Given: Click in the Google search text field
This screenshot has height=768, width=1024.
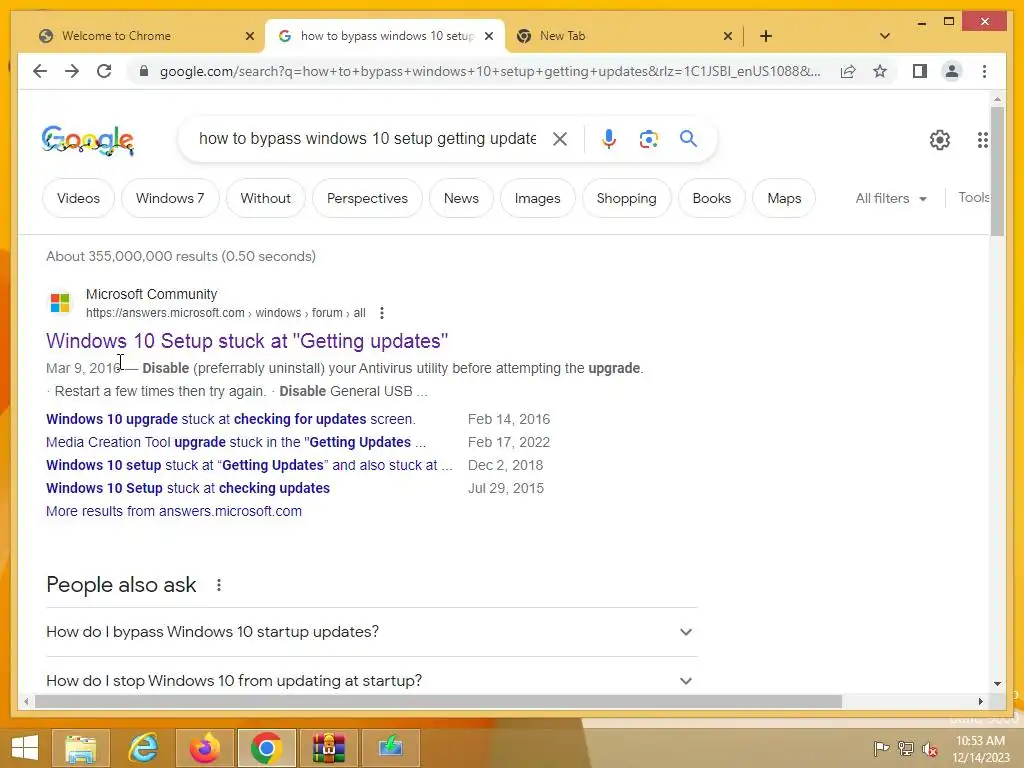Looking at the screenshot, I should 367,139.
